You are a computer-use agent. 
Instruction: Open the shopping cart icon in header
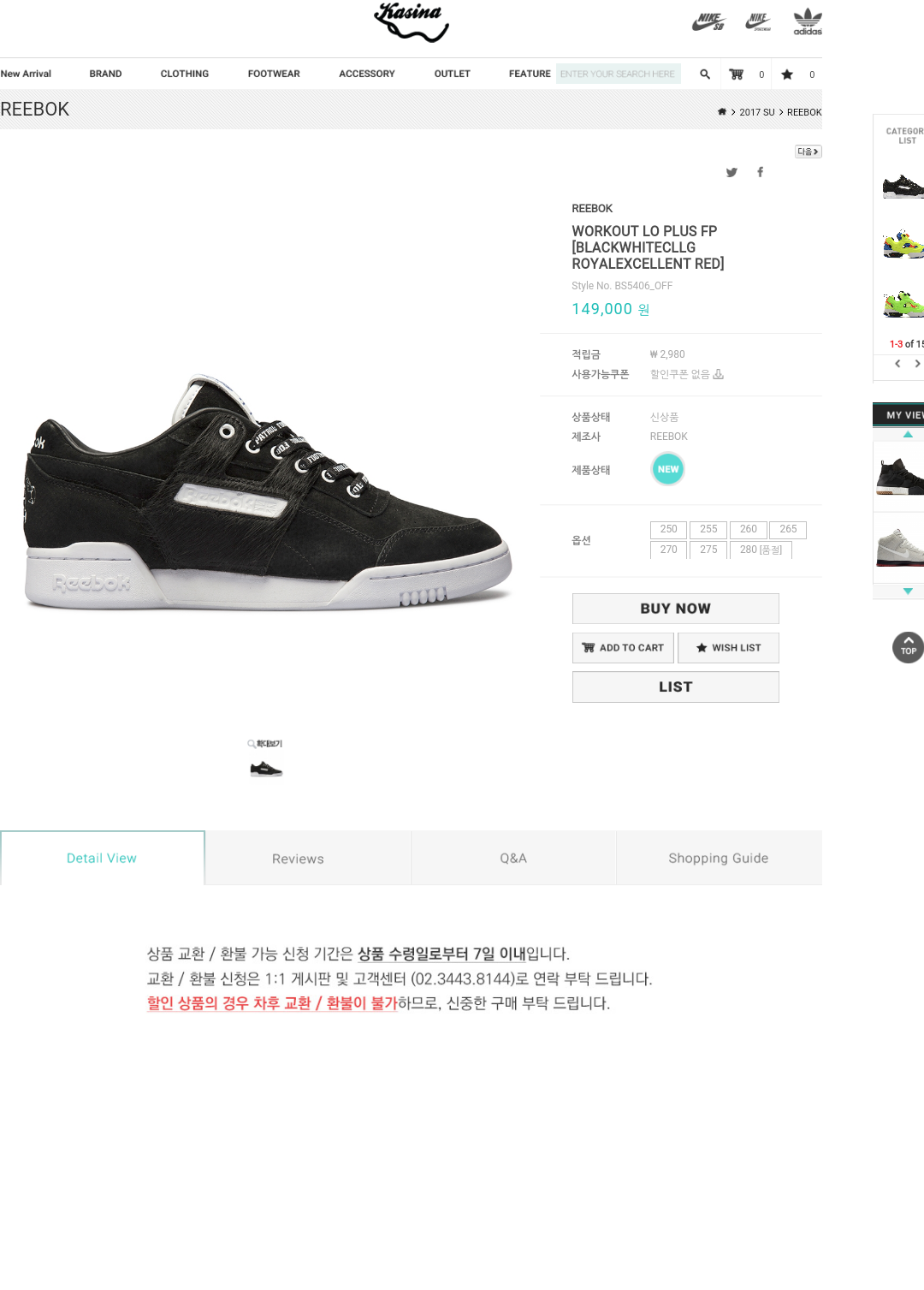(x=736, y=74)
